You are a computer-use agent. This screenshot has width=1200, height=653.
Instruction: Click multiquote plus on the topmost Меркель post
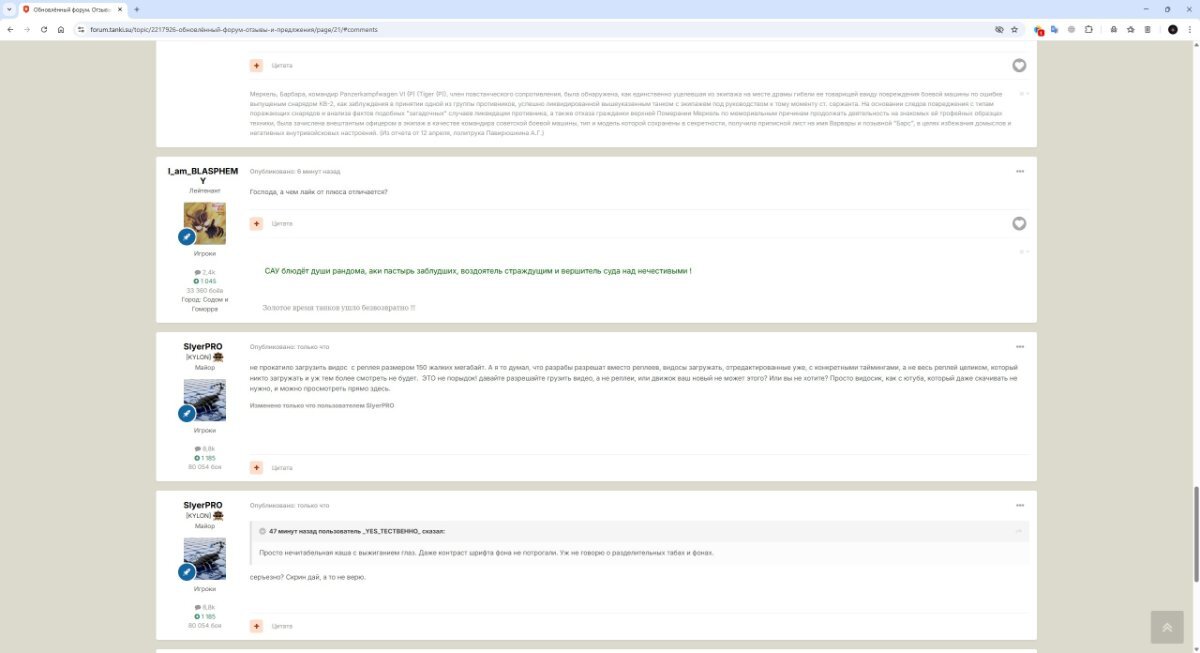(256, 65)
